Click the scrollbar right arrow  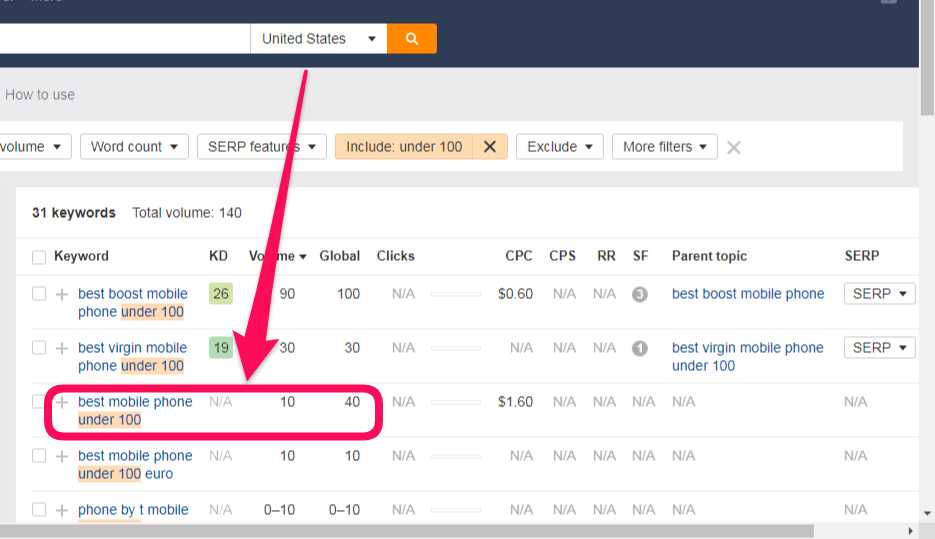910,531
